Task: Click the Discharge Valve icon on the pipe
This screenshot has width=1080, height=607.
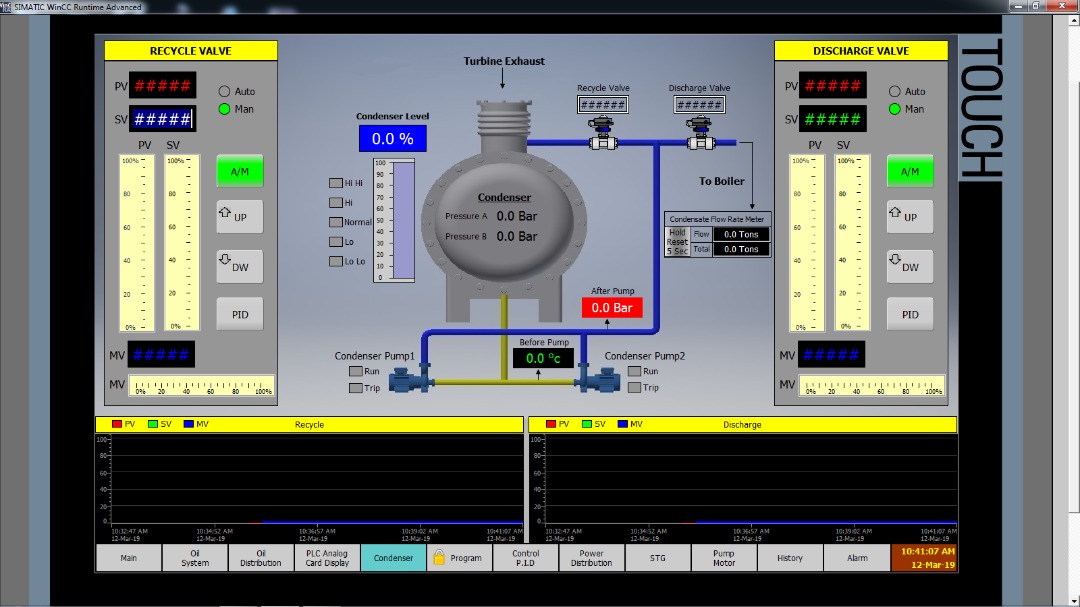Action: (x=699, y=135)
